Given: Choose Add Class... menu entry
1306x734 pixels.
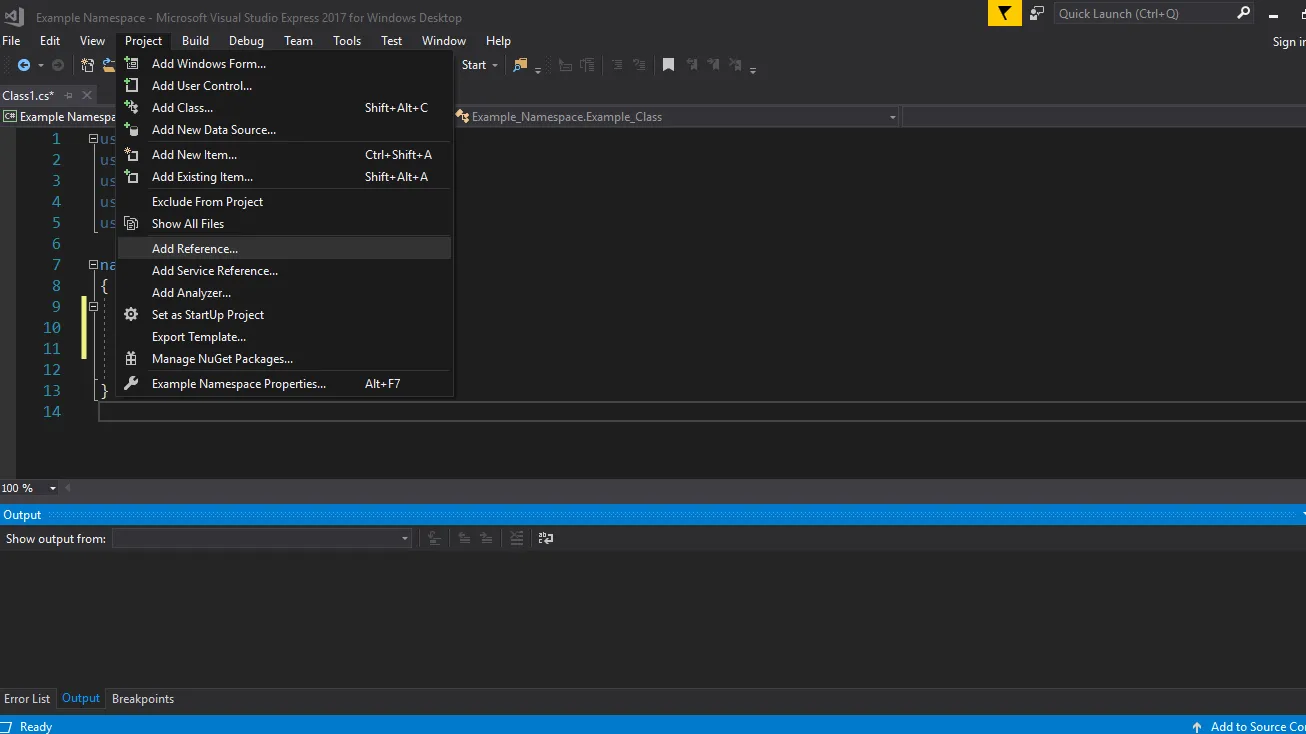Looking at the screenshot, I should 285,107.
